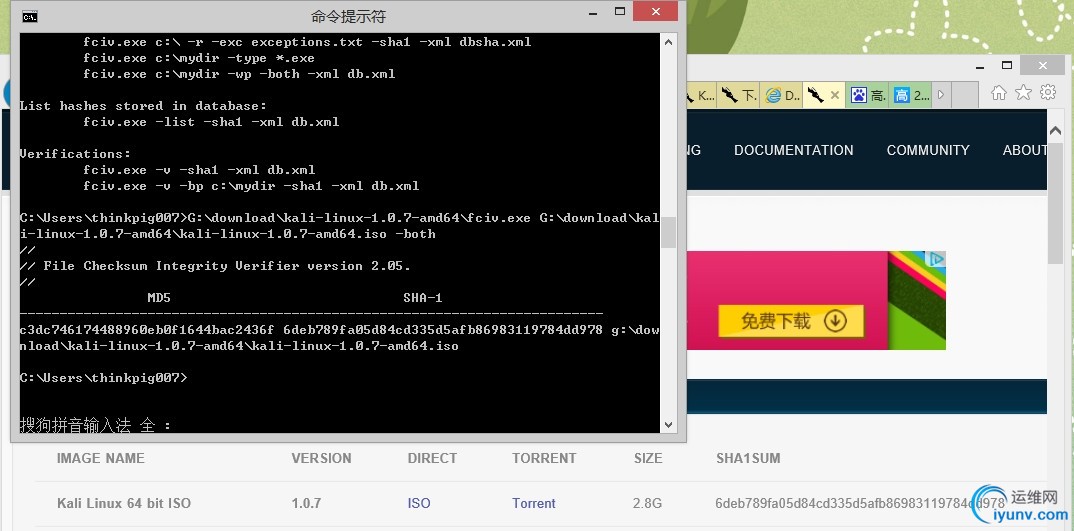Image resolution: width=1074 pixels, height=531 pixels.
Task: Click the 免费下载 ad button
Action: (x=791, y=321)
